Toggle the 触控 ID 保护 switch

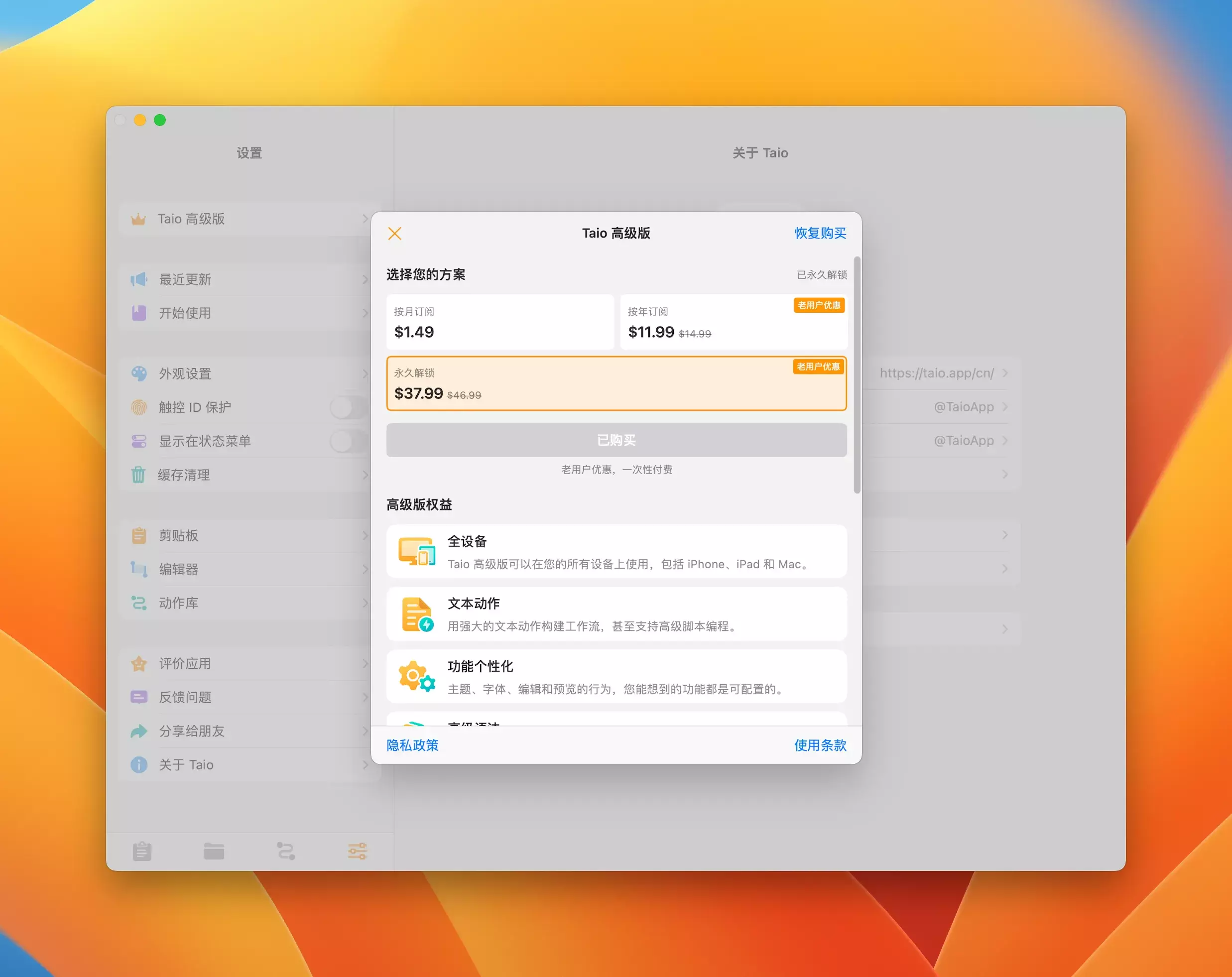coord(349,407)
